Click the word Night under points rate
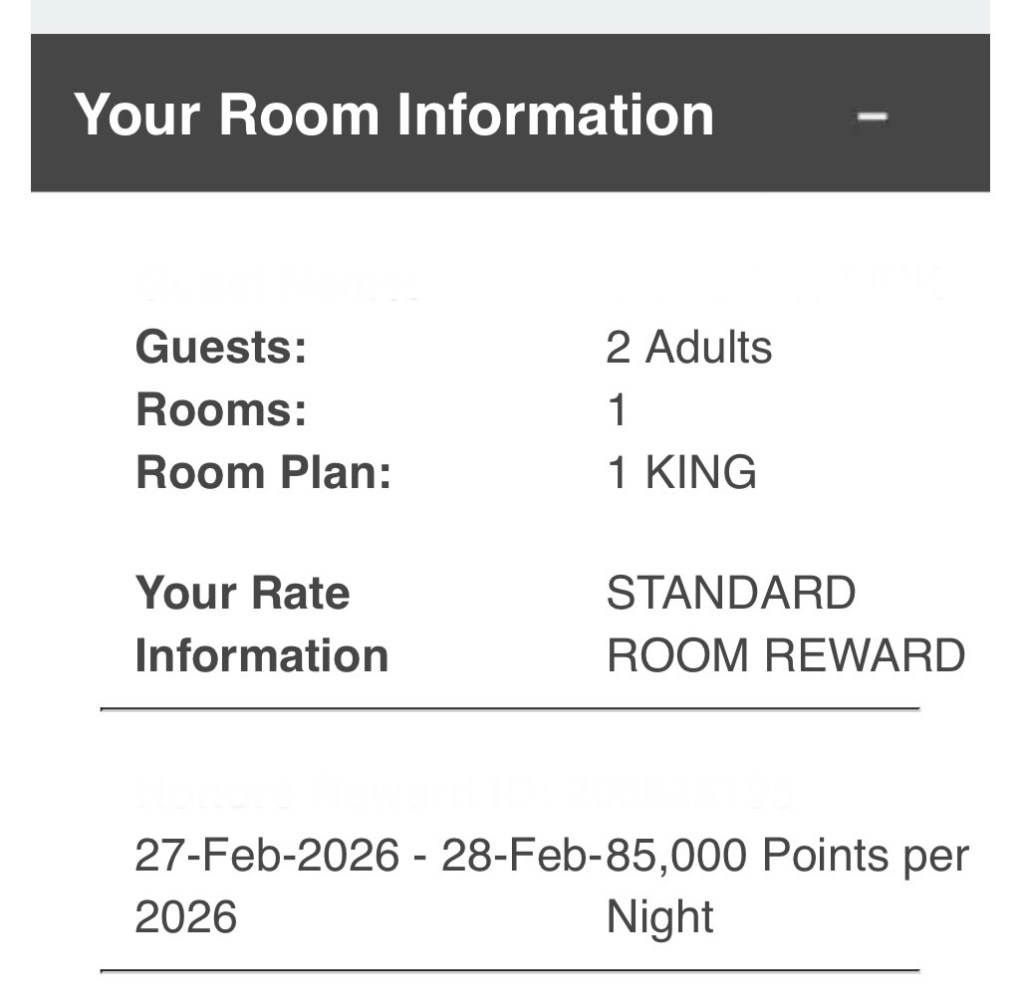1024x1006 pixels. (x=660, y=918)
